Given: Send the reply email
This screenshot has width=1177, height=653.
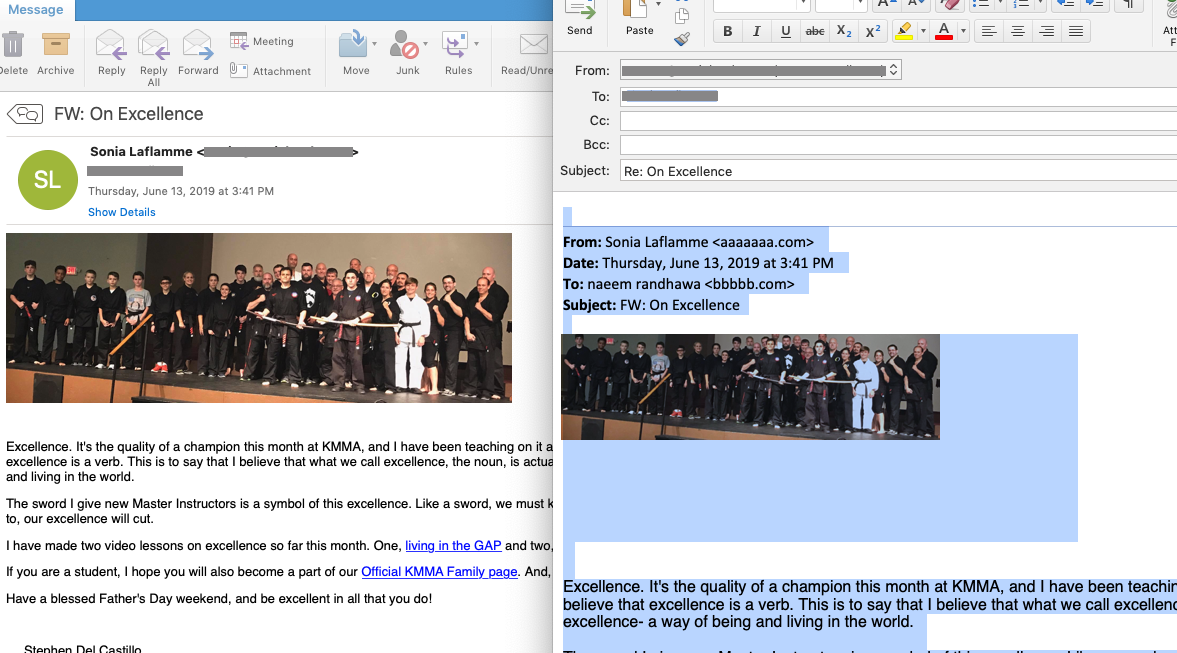Looking at the screenshot, I should (x=579, y=18).
